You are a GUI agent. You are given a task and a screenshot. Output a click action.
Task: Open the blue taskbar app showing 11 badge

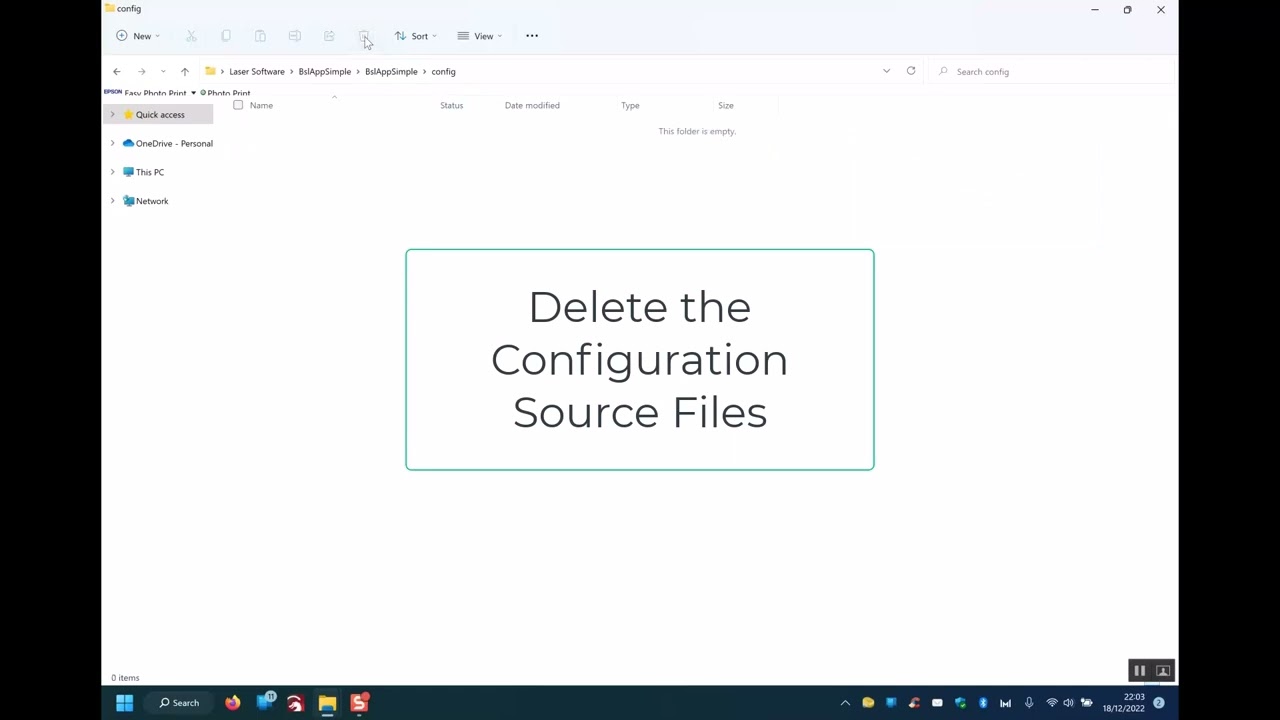point(266,702)
